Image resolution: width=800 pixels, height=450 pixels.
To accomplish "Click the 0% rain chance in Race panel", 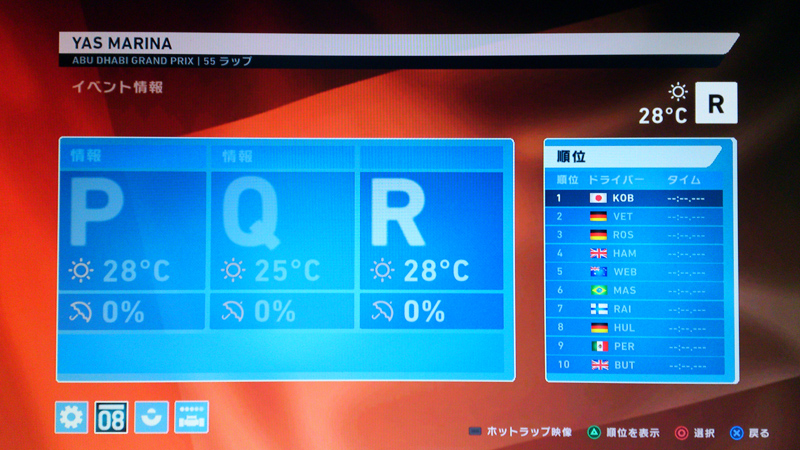I will coord(424,312).
